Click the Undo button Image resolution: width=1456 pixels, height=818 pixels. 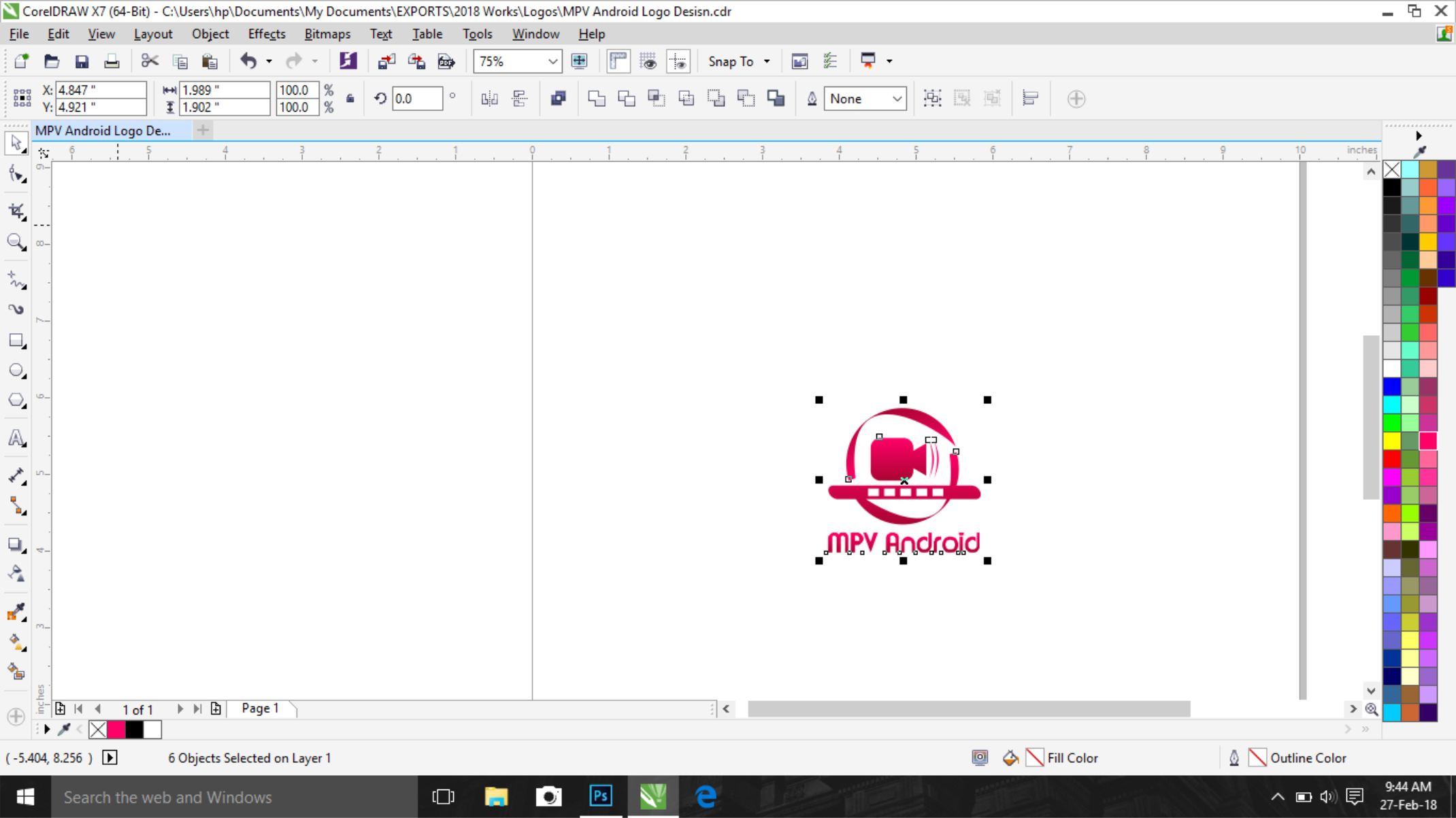pyautogui.click(x=248, y=61)
